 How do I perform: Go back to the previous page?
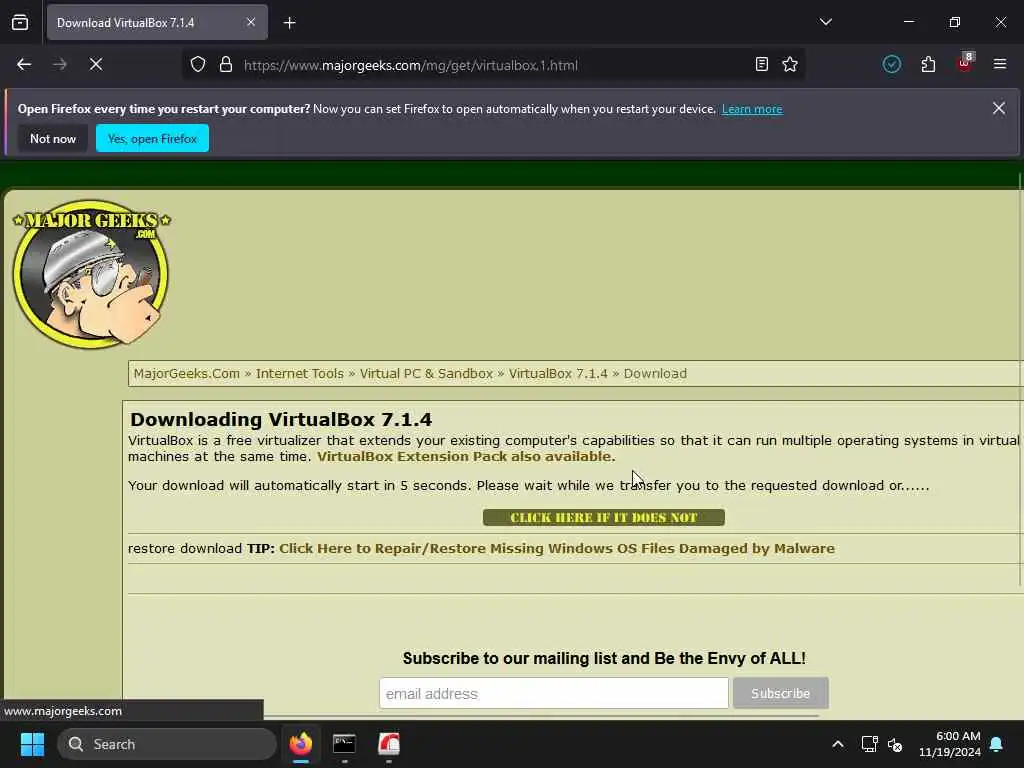[24, 64]
